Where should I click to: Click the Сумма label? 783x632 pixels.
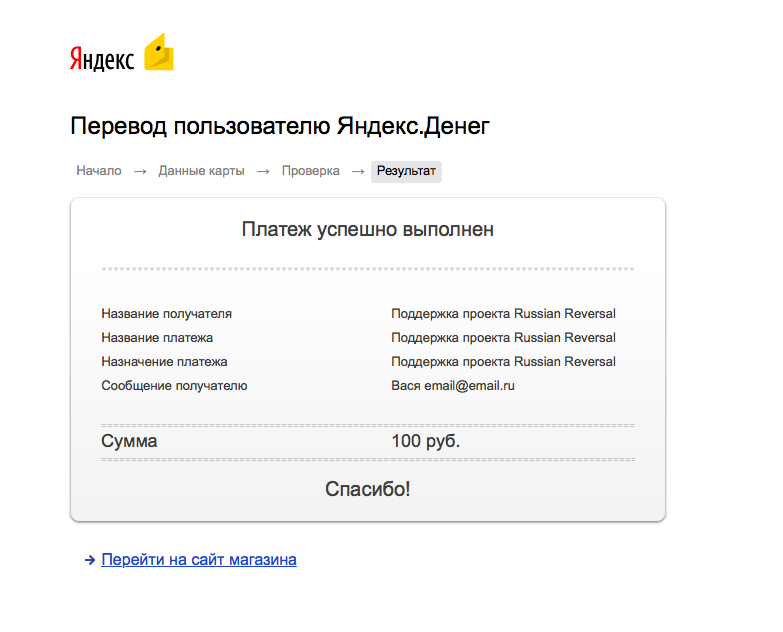(129, 442)
